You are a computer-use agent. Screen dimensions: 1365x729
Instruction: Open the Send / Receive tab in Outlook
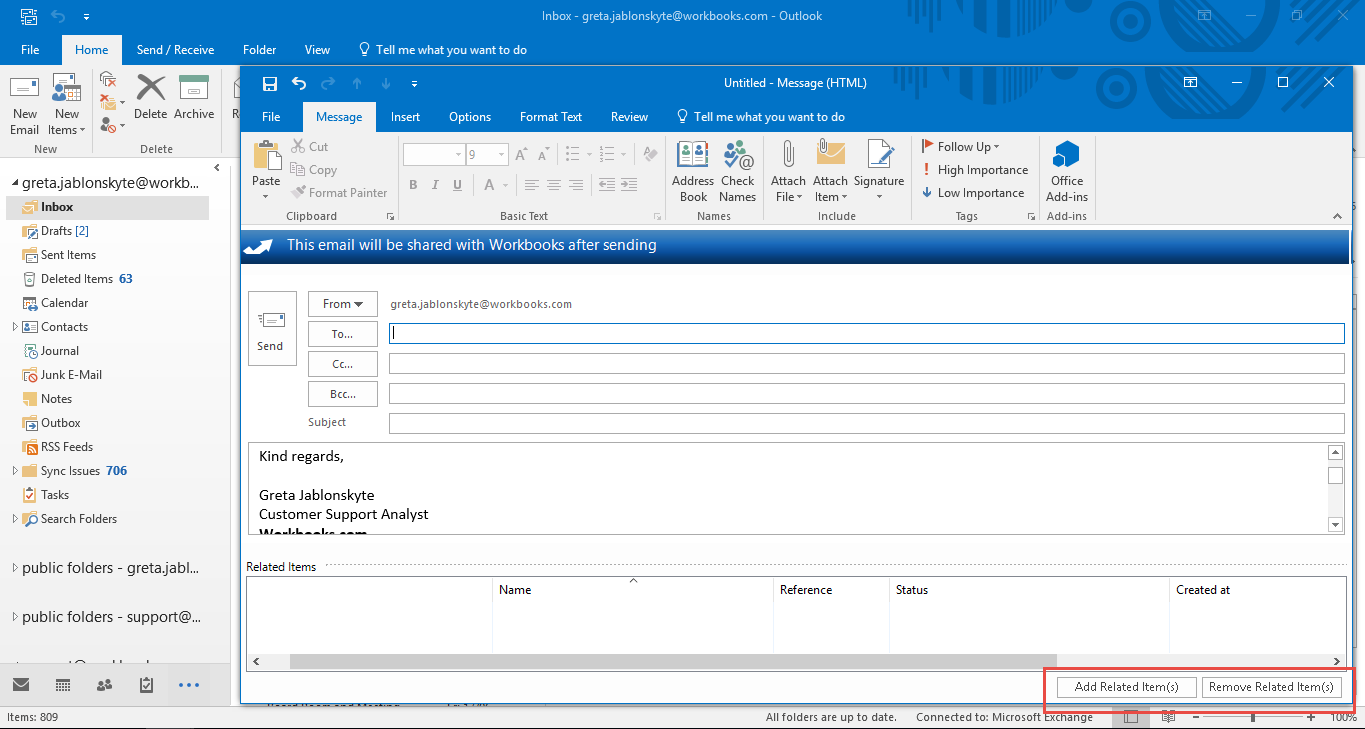[175, 50]
